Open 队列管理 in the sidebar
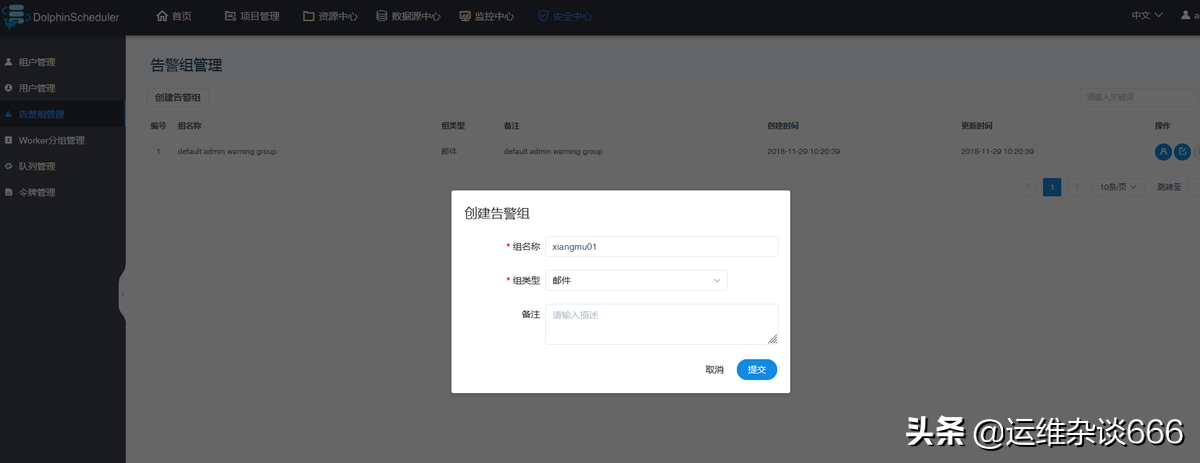Screen dimensions: 1200x463 tap(37, 166)
